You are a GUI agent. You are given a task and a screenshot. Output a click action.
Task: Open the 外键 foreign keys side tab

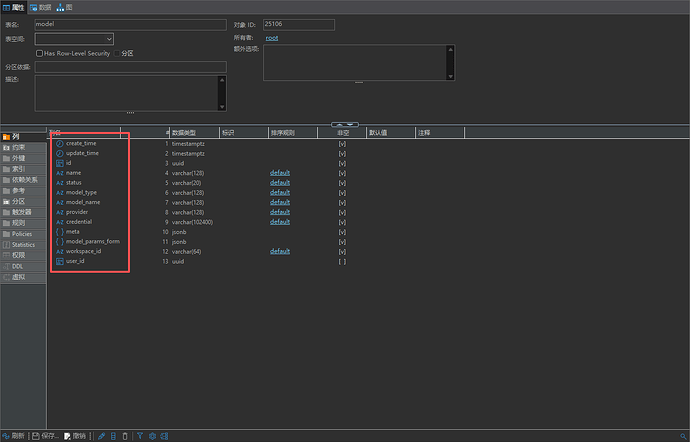click(23, 158)
